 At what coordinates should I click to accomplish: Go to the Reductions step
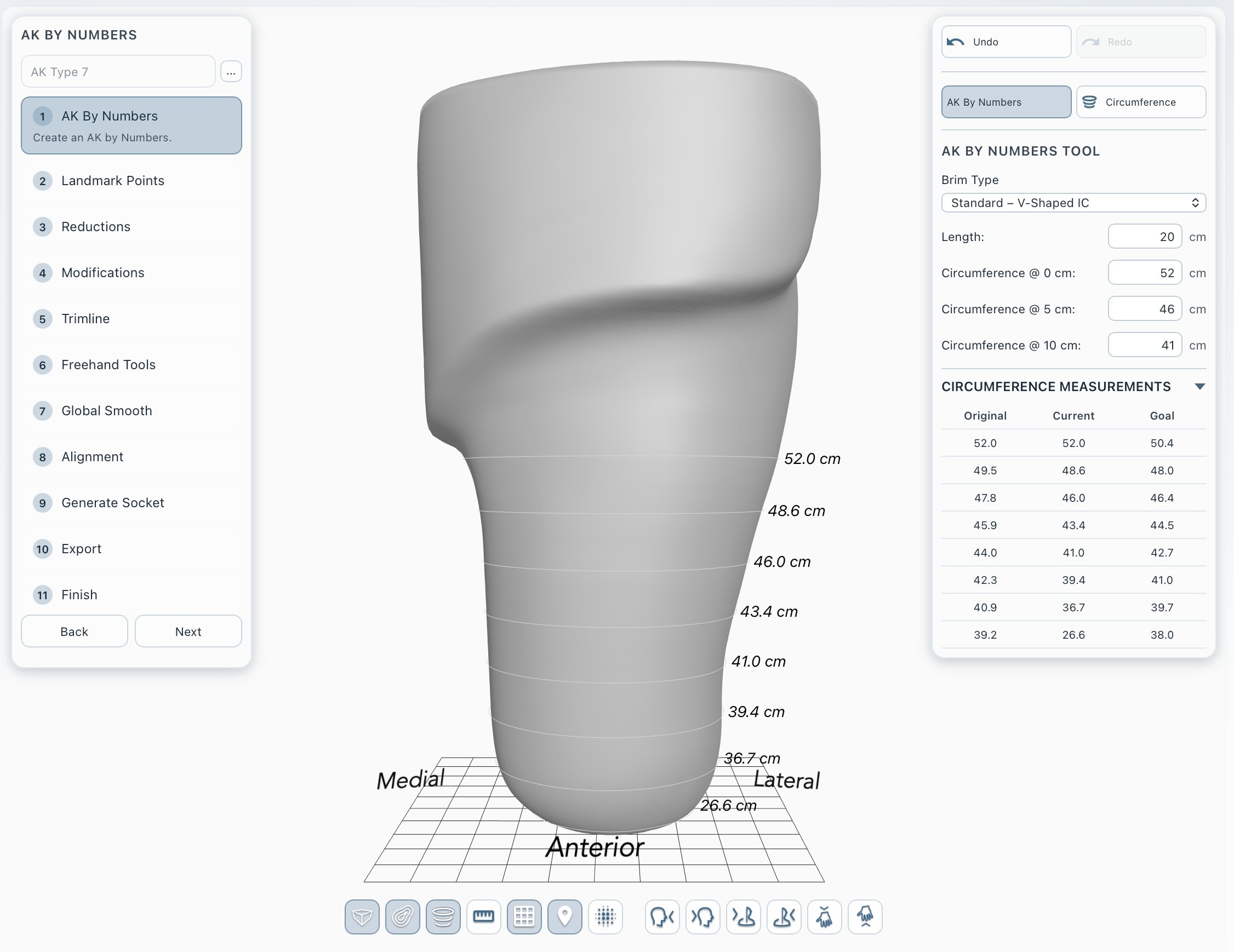(x=131, y=227)
